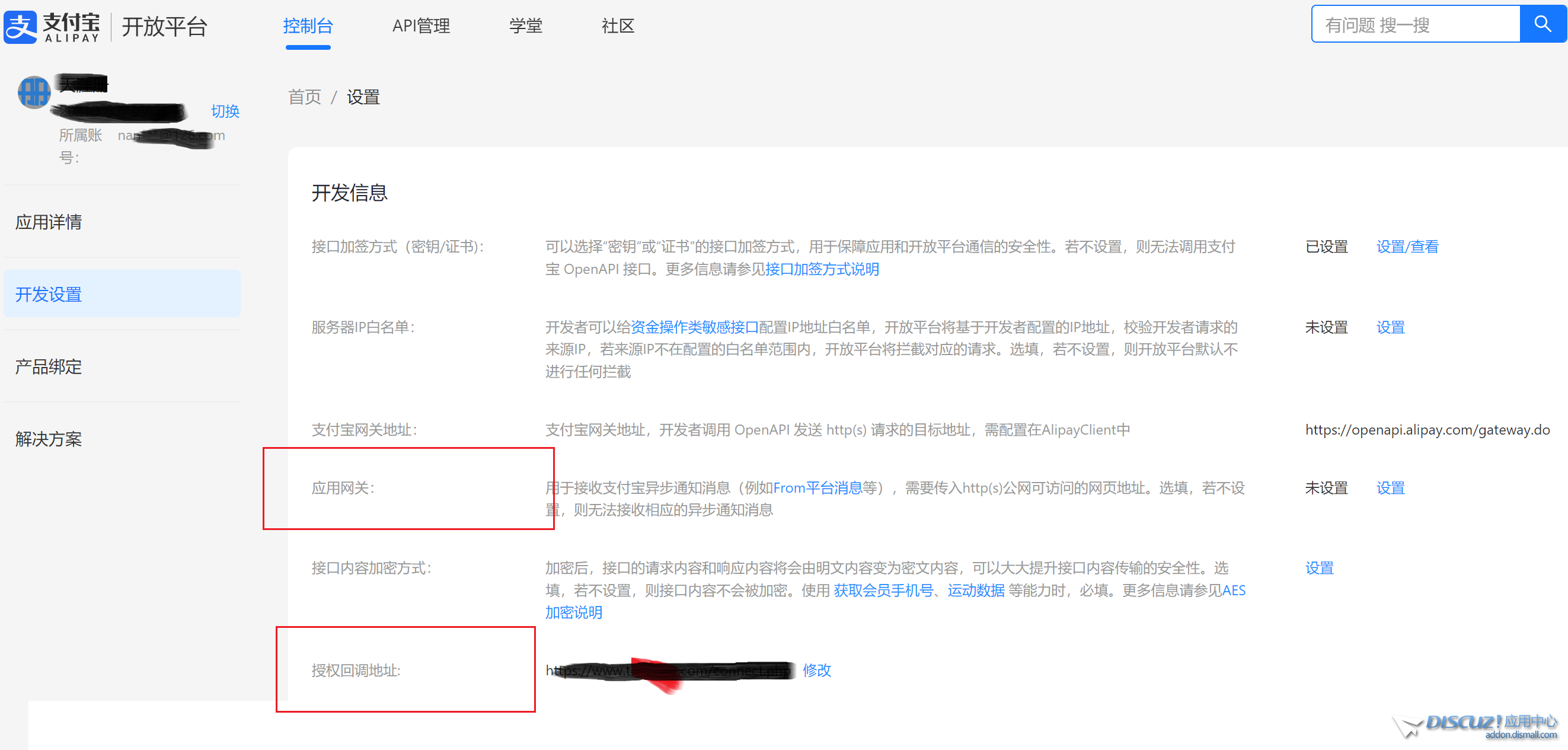Click 设置 for 应用网关

pyautogui.click(x=1390, y=488)
